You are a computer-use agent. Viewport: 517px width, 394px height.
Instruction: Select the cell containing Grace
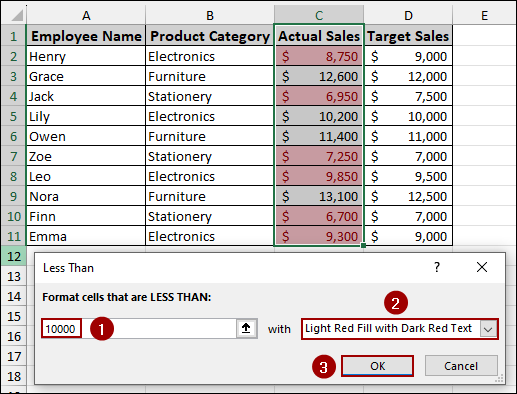pyautogui.click(x=86, y=76)
